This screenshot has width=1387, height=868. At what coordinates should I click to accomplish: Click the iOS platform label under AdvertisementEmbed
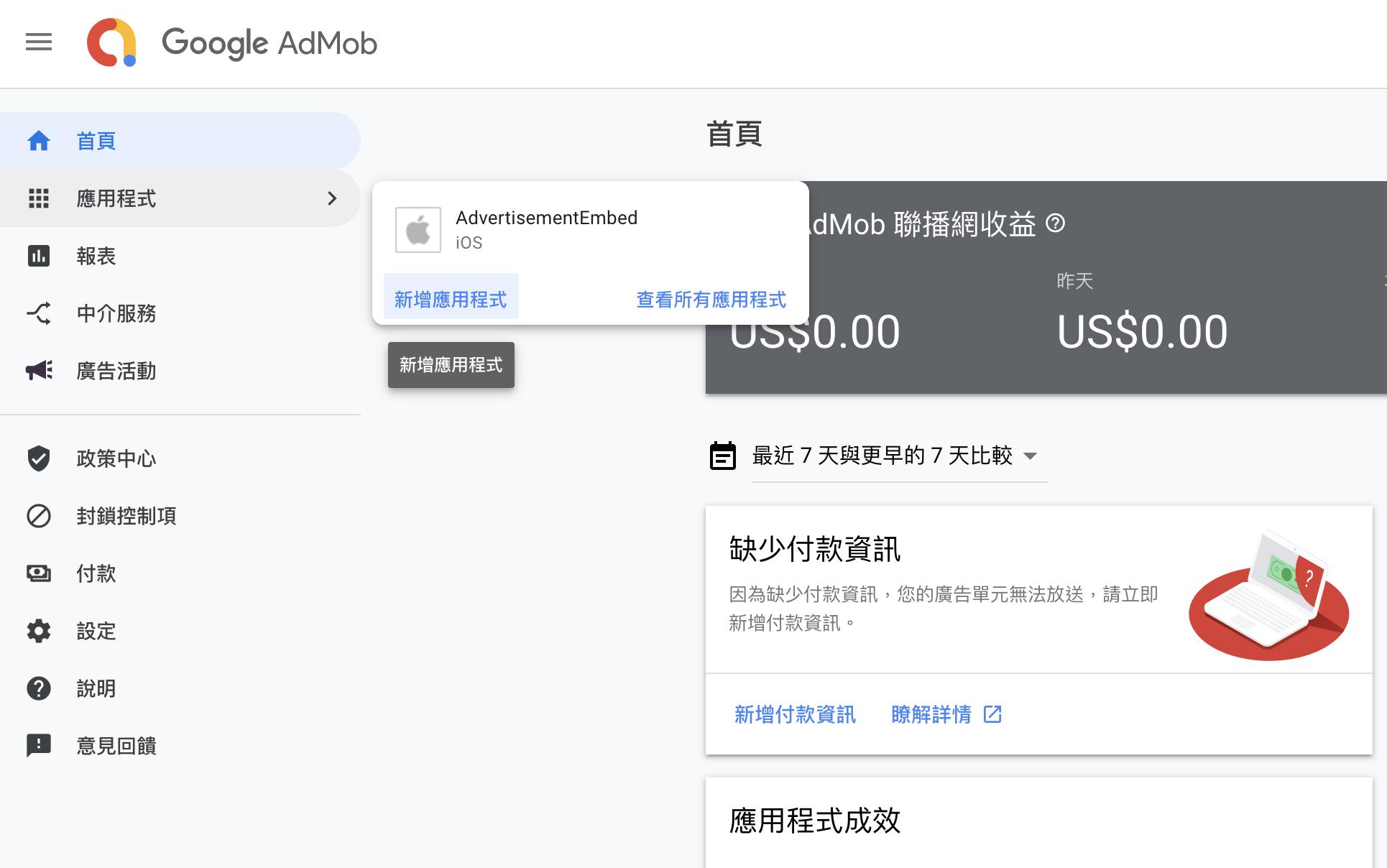click(x=469, y=243)
